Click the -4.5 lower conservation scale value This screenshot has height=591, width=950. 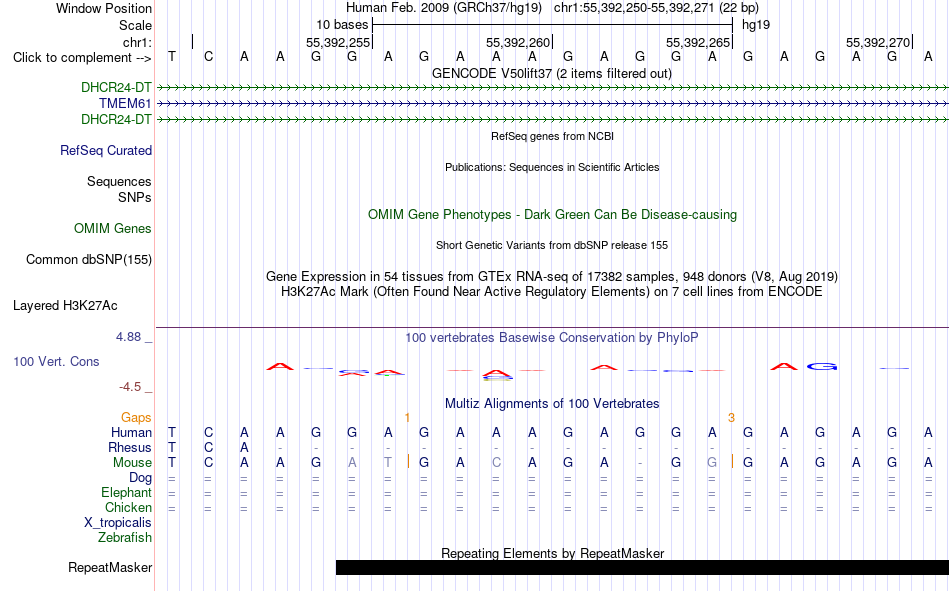click(130, 387)
